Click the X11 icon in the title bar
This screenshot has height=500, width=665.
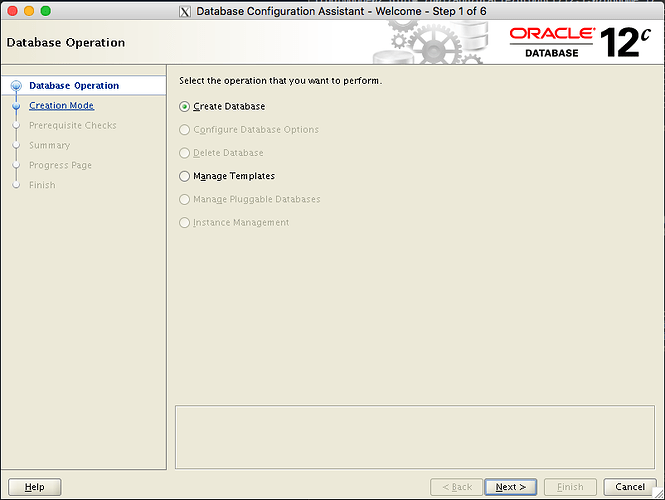point(185,11)
